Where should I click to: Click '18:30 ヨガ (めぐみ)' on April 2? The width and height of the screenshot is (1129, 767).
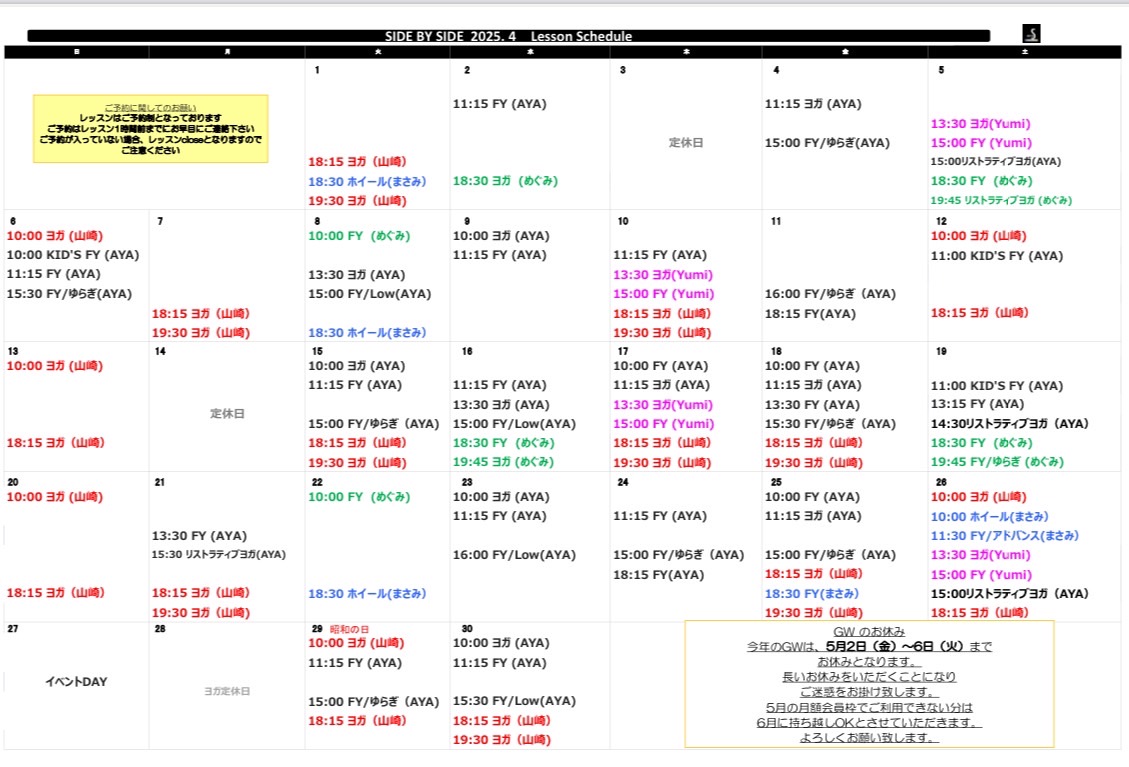click(505, 181)
